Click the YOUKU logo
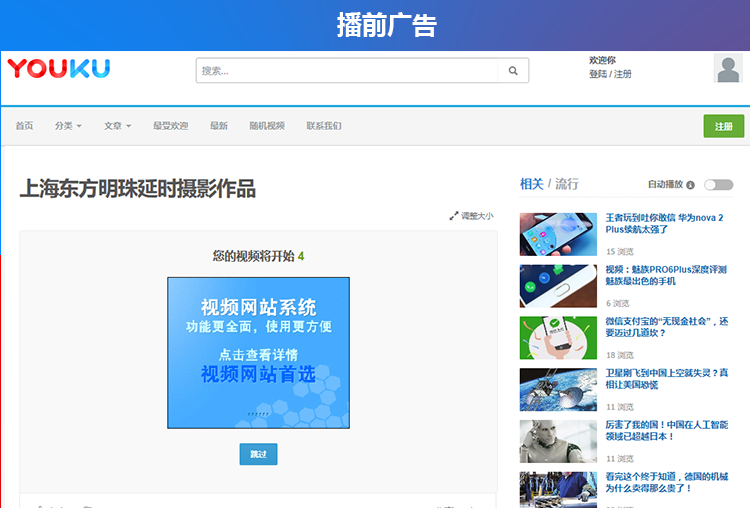 [x=59, y=68]
